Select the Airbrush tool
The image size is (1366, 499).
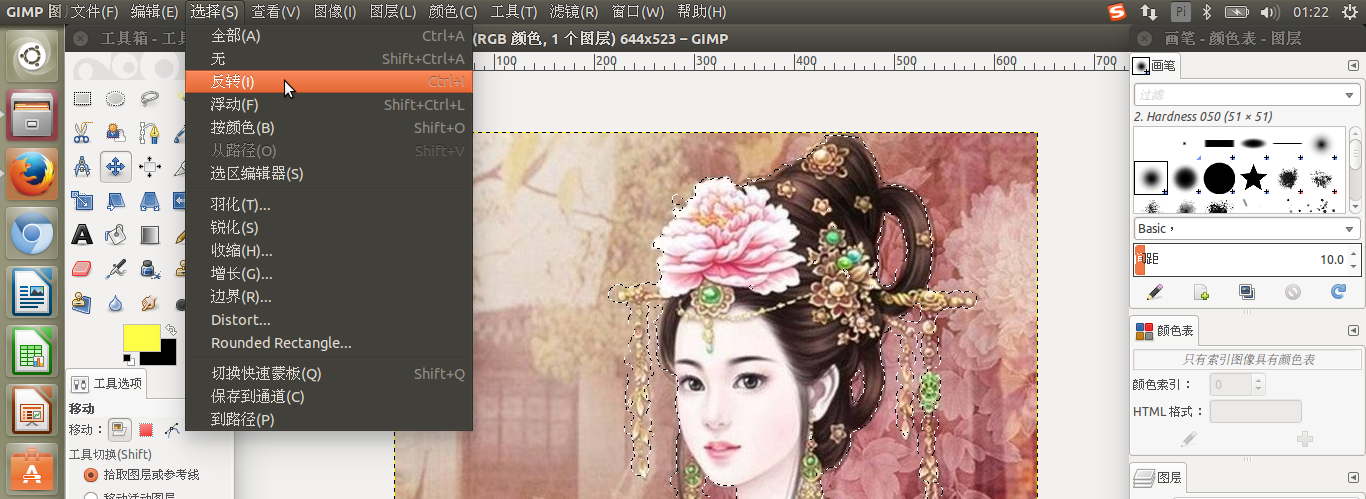[116, 269]
